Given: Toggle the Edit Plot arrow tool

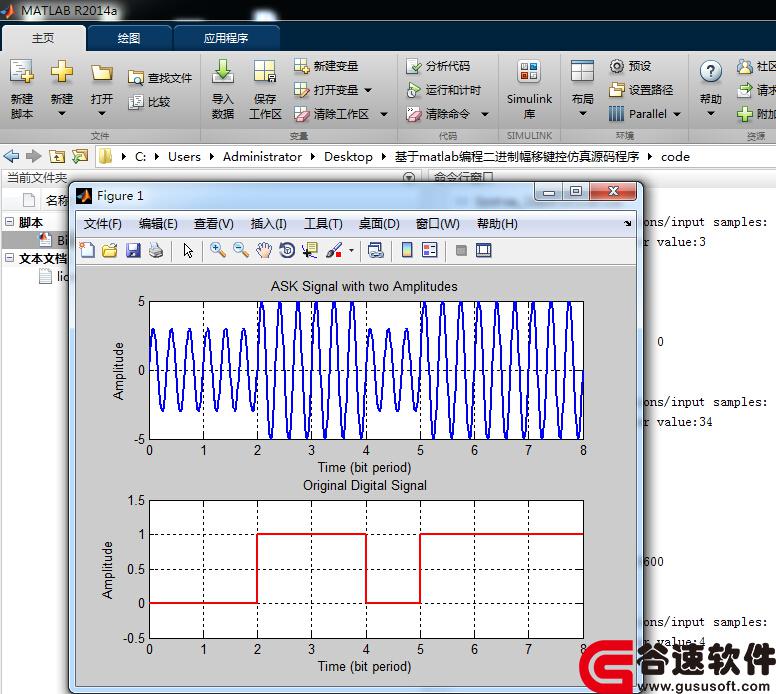Looking at the screenshot, I should coord(188,250).
